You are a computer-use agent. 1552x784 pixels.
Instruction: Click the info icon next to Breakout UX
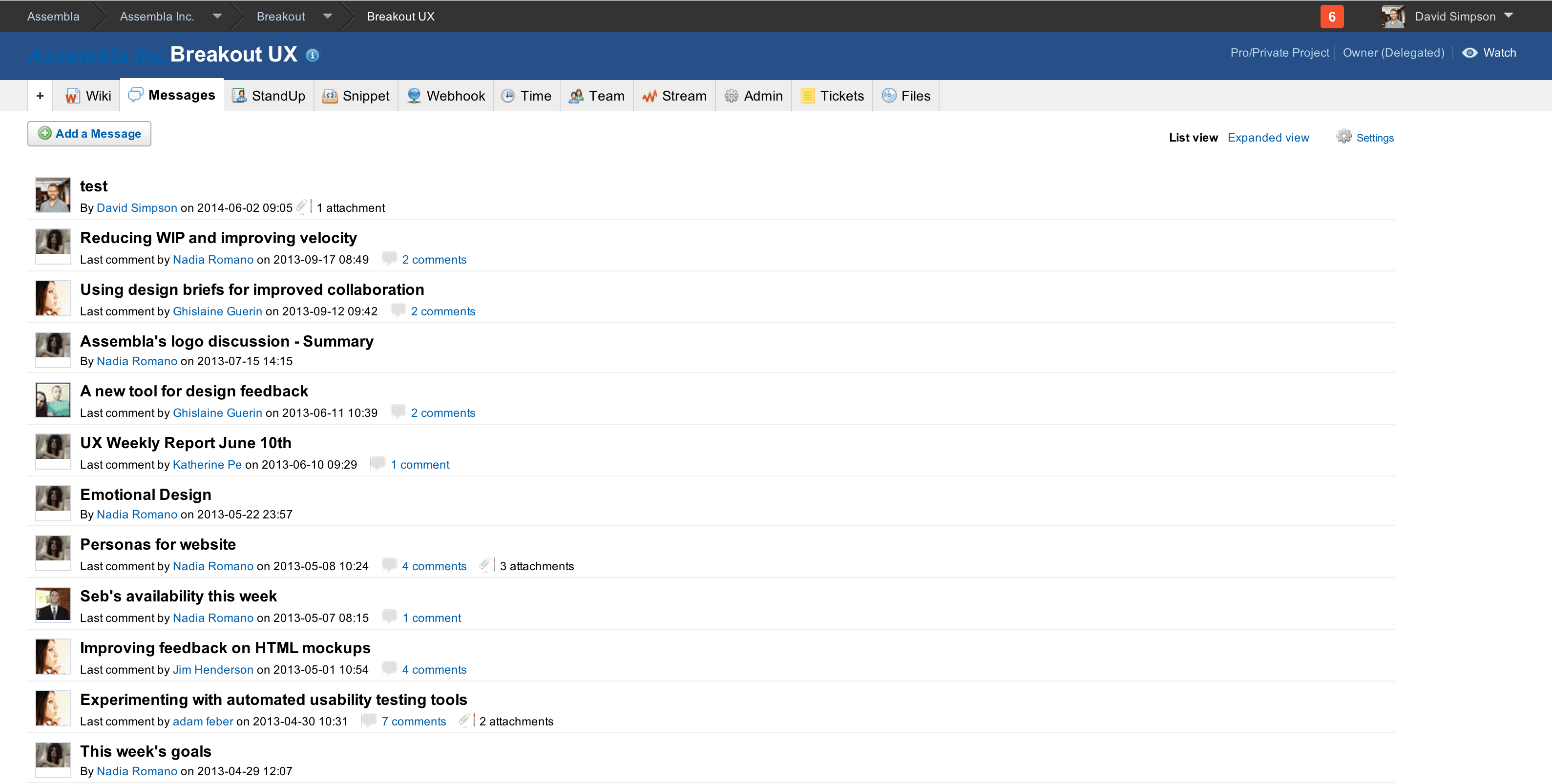coord(312,55)
